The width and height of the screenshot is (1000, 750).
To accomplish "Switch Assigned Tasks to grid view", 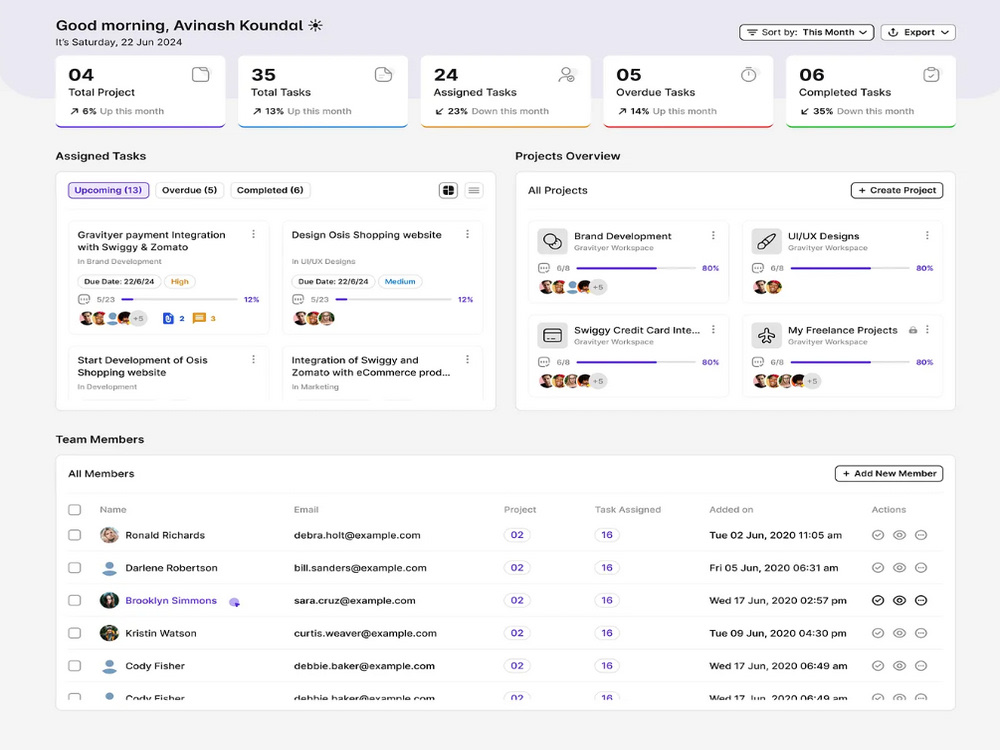I will tap(448, 190).
